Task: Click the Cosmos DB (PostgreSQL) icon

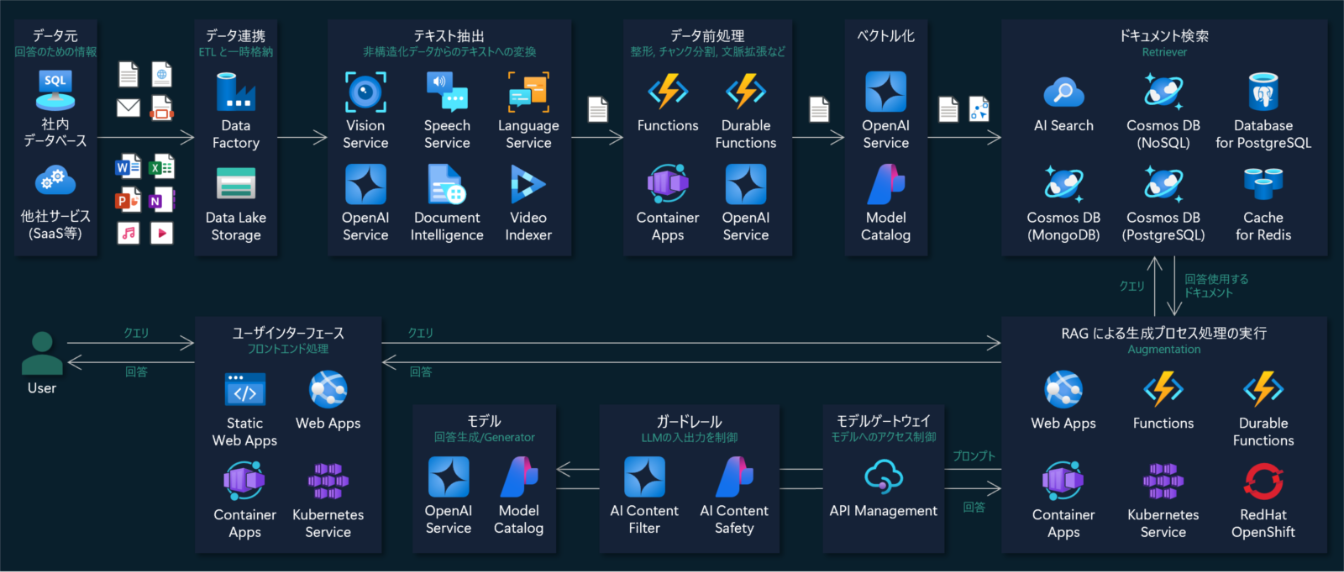Action: pyautogui.click(x=1164, y=184)
